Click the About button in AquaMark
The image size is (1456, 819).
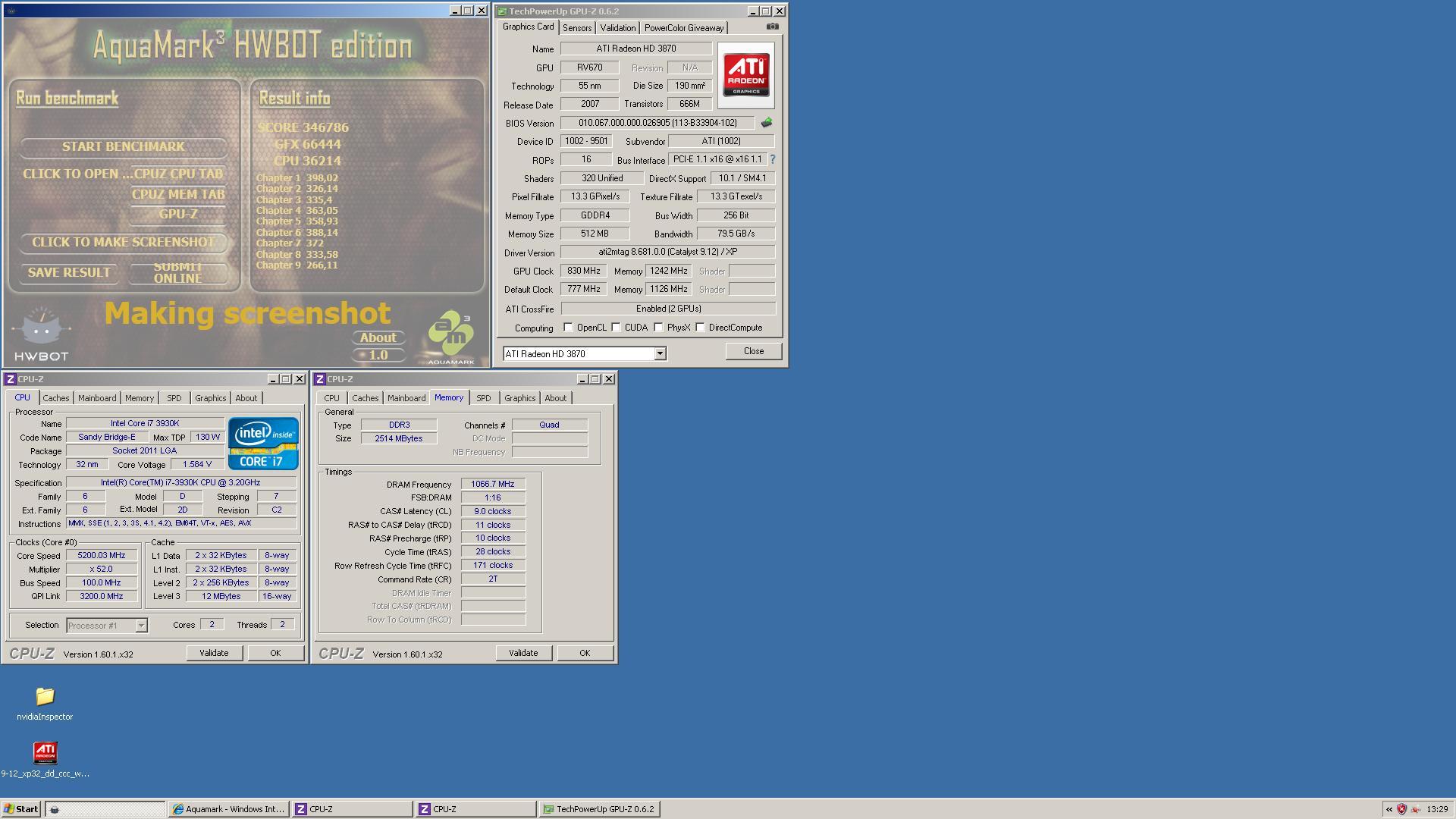[378, 337]
